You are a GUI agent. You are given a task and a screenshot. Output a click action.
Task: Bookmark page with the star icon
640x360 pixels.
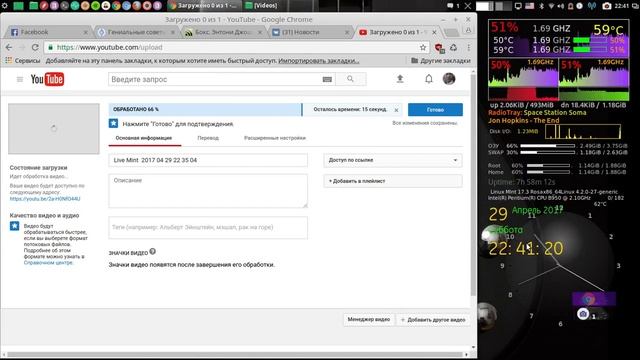[x=423, y=47]
